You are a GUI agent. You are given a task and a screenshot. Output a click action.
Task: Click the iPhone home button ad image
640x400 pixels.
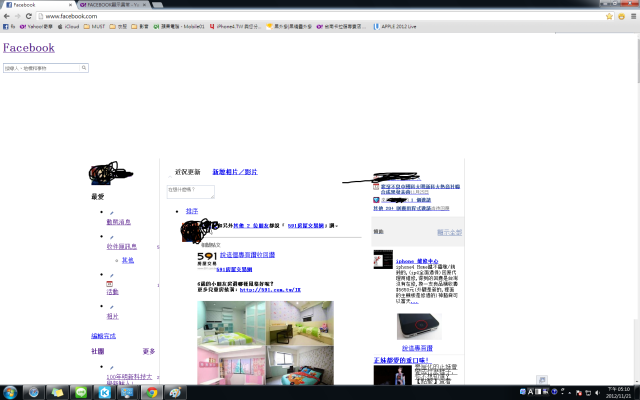(x=419, y=326)
